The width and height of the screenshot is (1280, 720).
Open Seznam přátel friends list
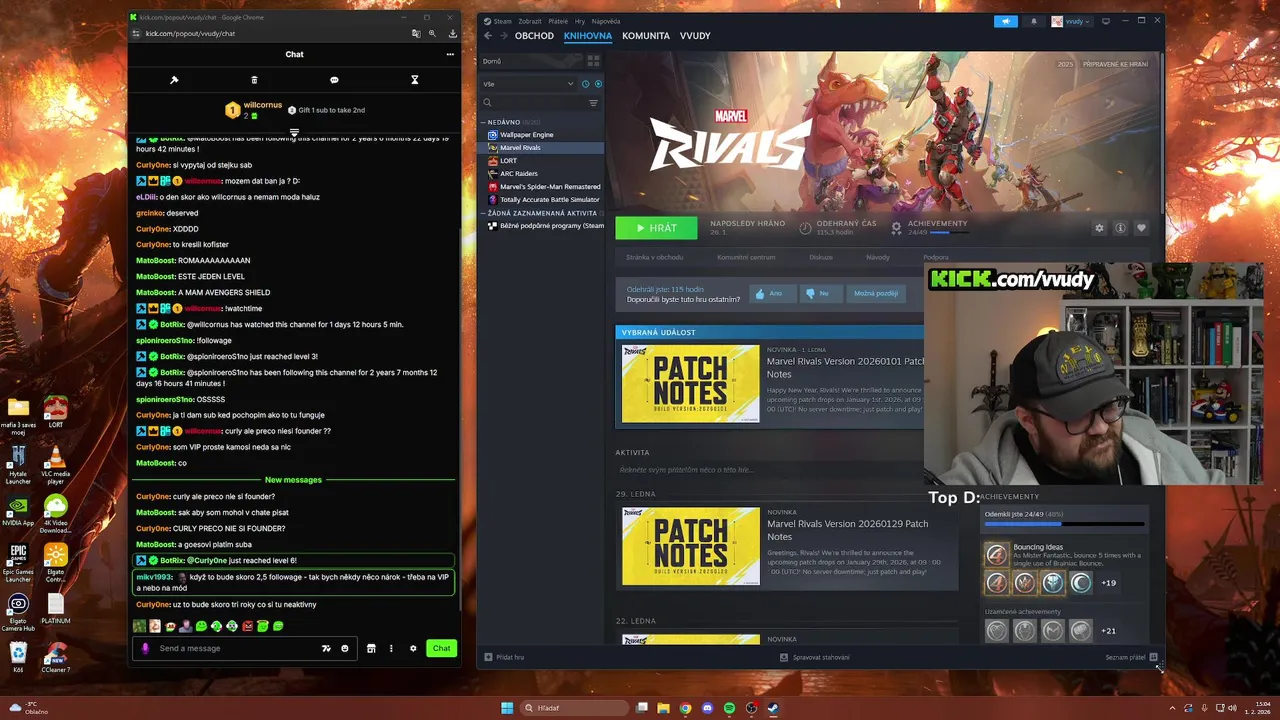tap(1131, 657)
